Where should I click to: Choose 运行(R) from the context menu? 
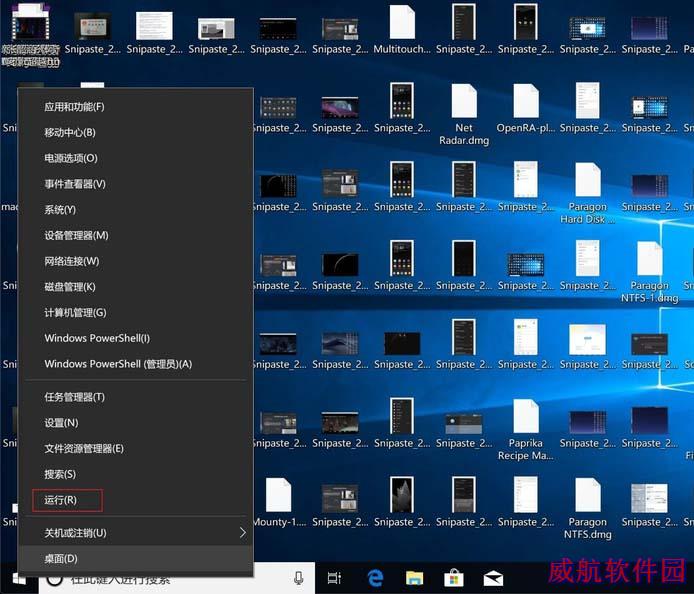[x=61, y=500]
